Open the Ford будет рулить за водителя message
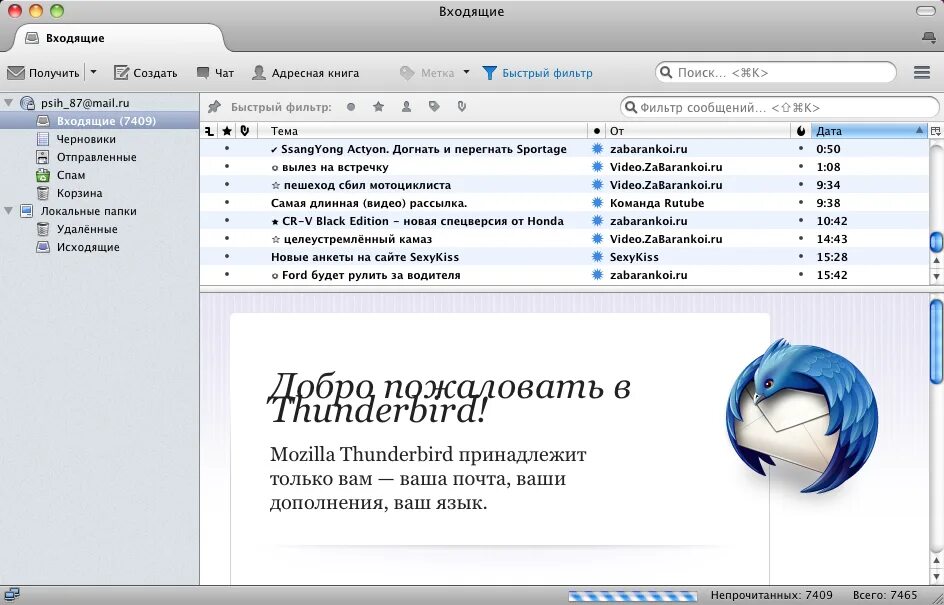 point(564,275)
